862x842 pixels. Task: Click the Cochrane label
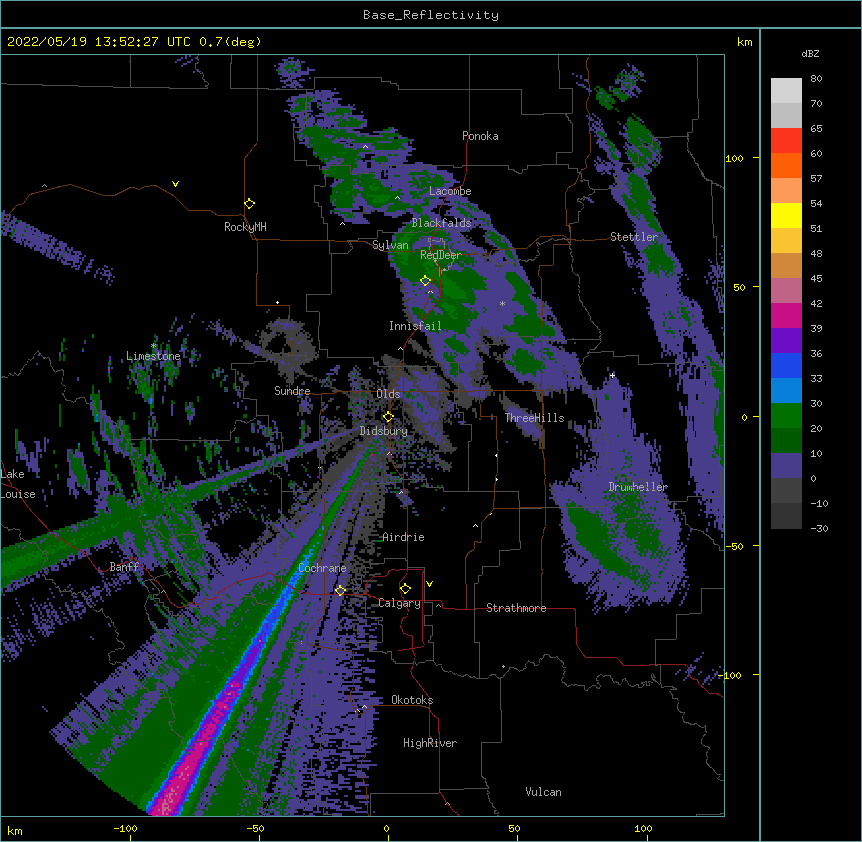322,568
